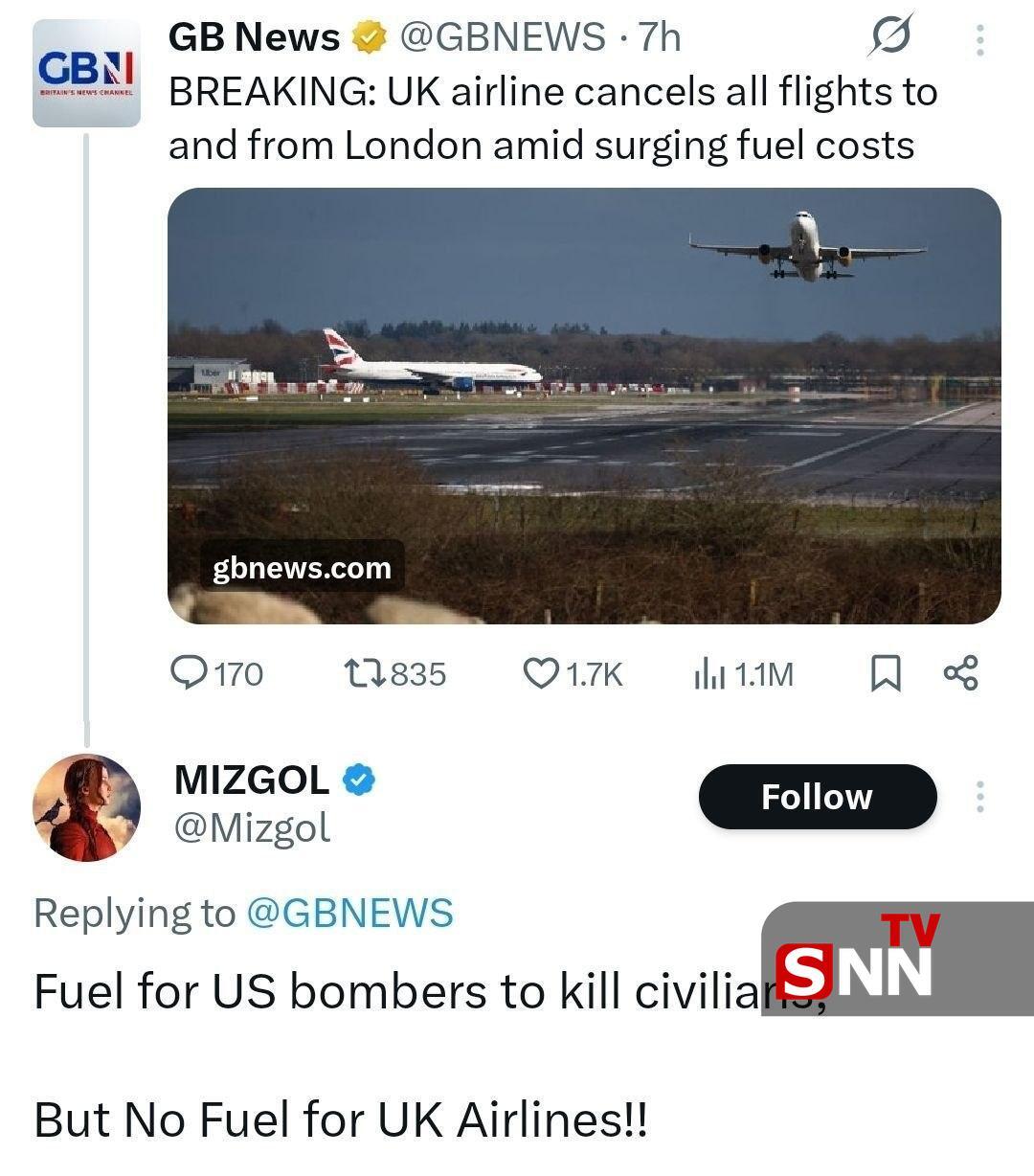Bookmark the GB News tweet
The width and height of the screenshot is (1034, 1176).
(x=885, y=673)
